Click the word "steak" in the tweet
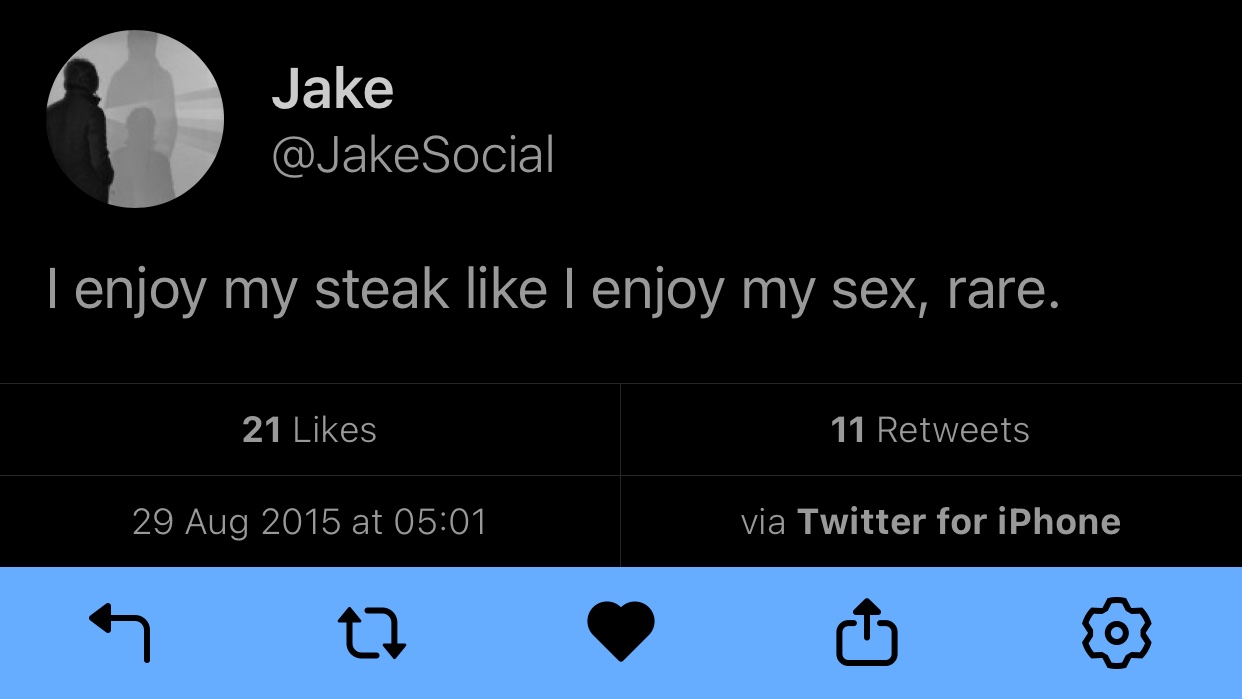This screenshot has height=699, width=1242. pyautogui.click(x=381, y=289)
